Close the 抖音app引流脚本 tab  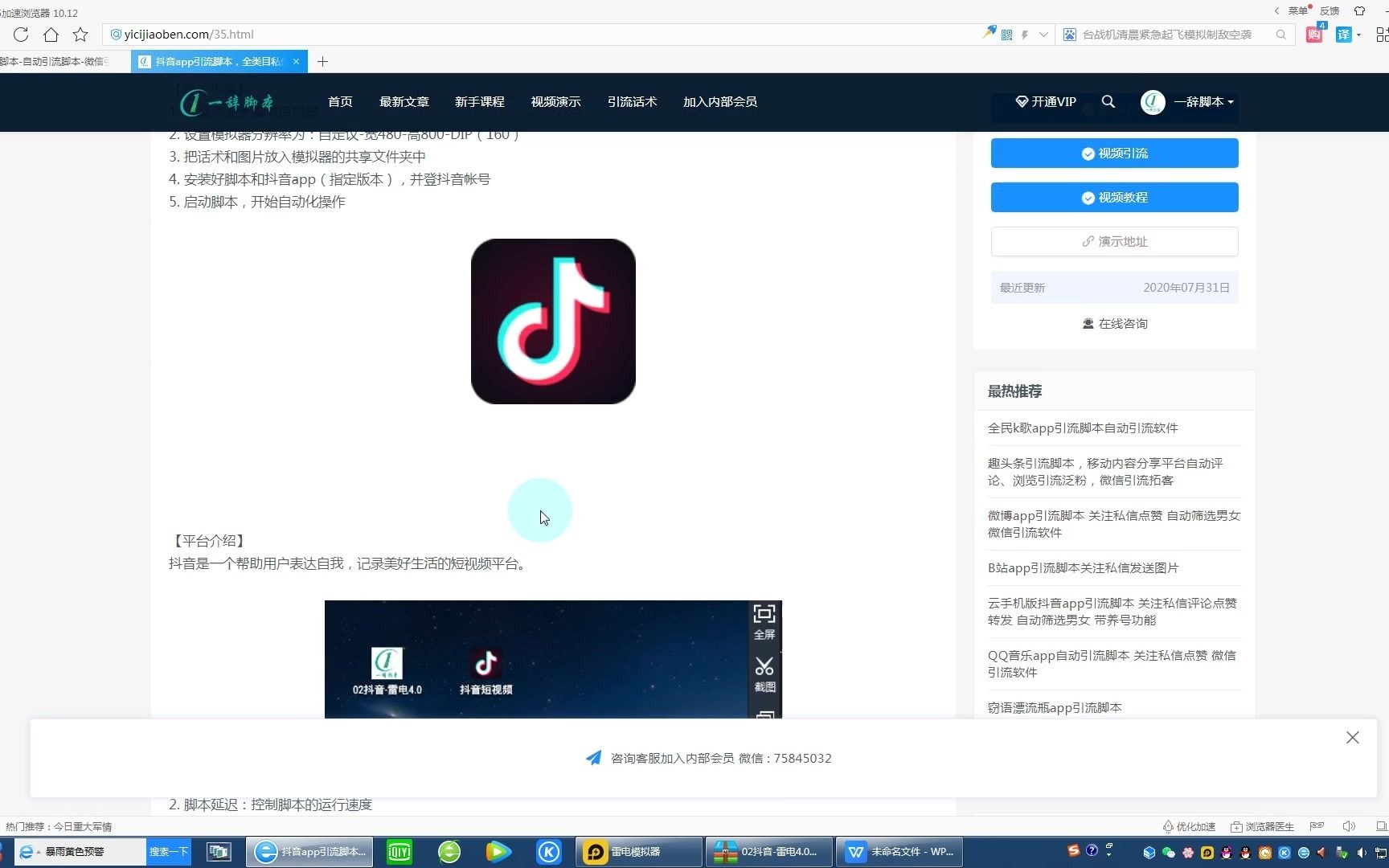pyautogui.click(x=296, y=61)
